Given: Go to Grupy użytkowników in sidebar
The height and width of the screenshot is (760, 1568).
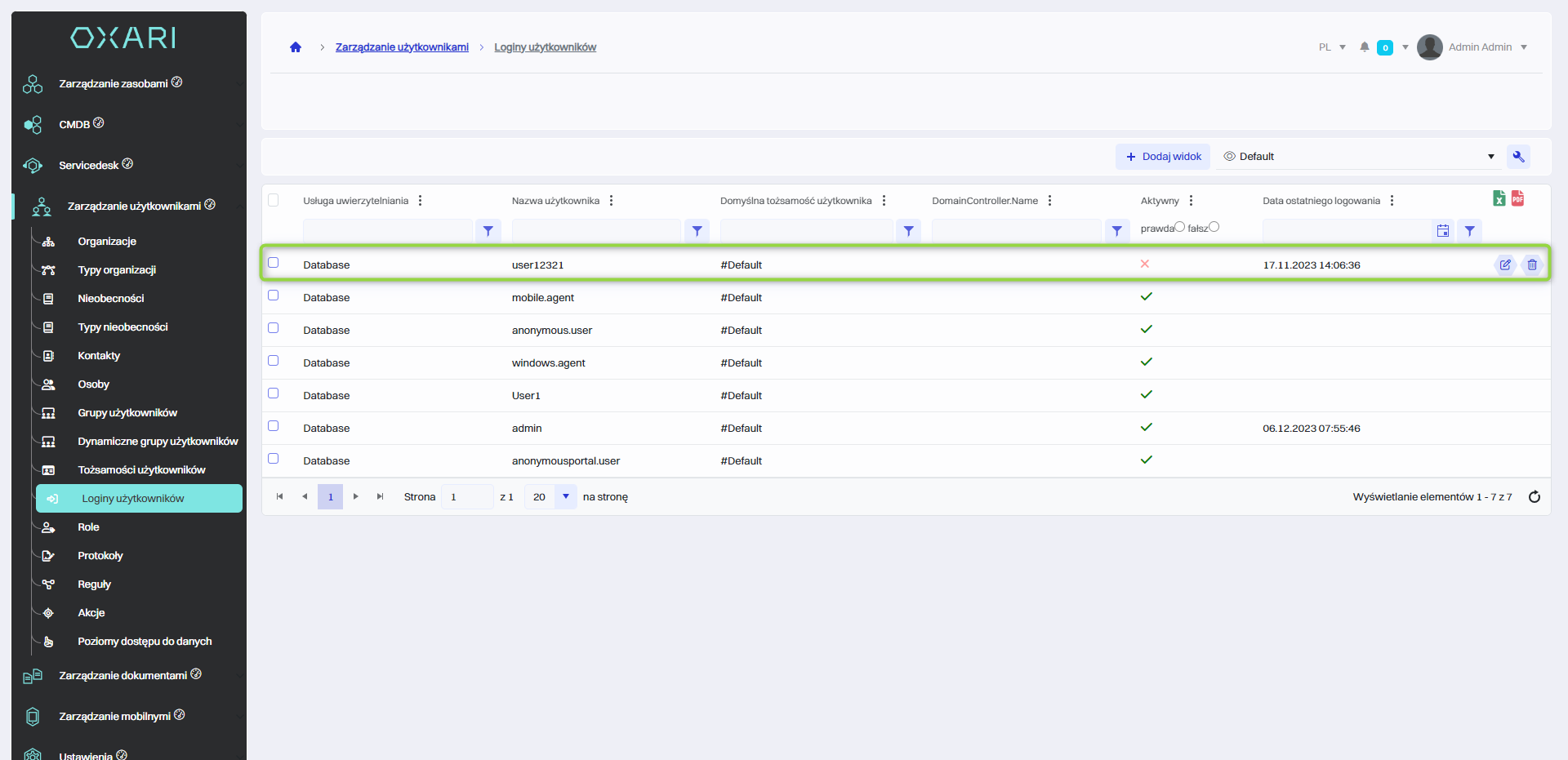Looking at the screenshot, I should (x=127, y=413).
